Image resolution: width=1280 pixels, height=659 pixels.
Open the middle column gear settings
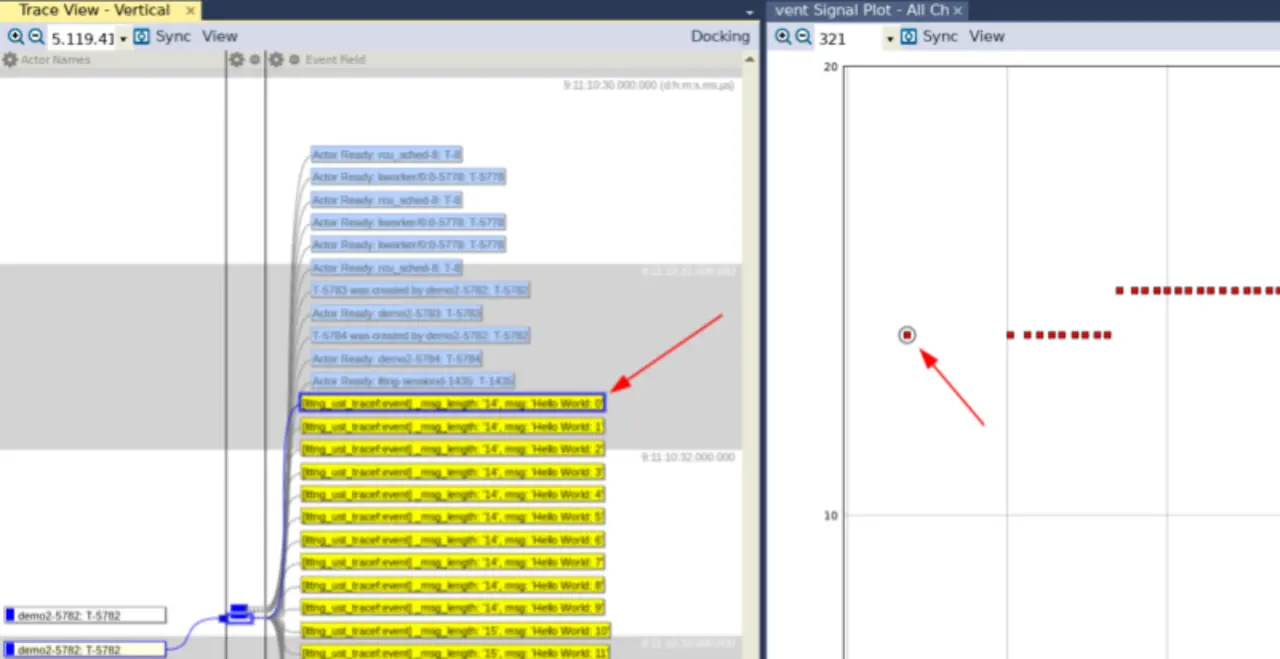(237, 60)
